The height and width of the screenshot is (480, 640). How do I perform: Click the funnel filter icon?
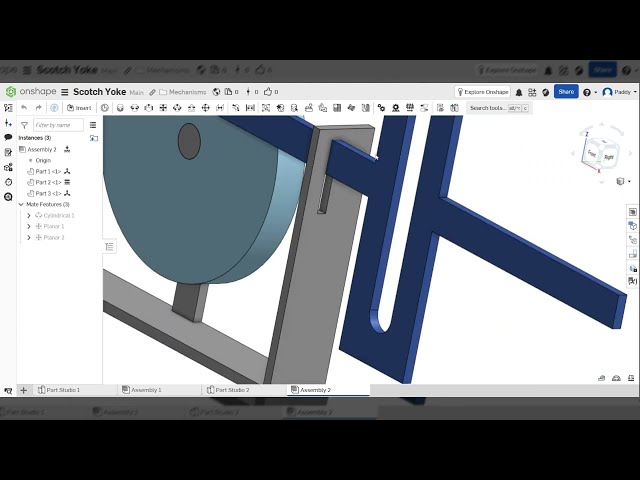tap(24, 125)
